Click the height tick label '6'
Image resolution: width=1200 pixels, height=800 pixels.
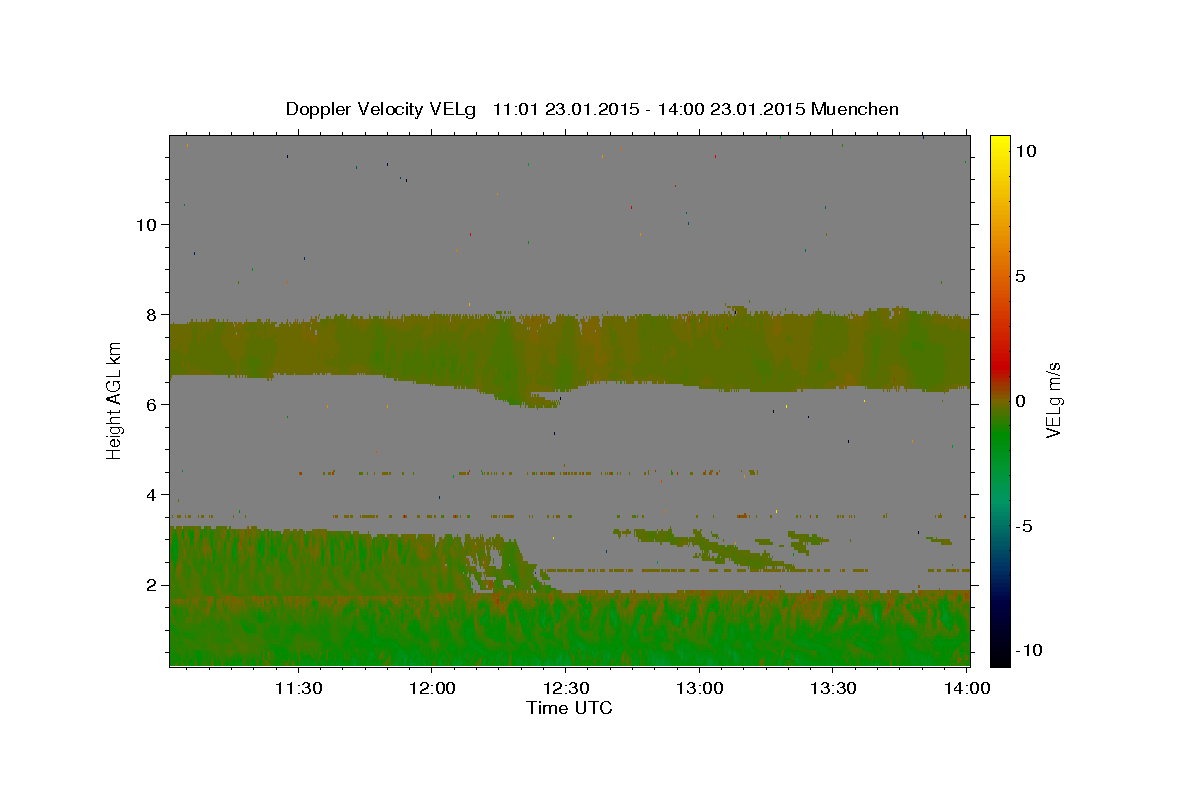[153, 405]
